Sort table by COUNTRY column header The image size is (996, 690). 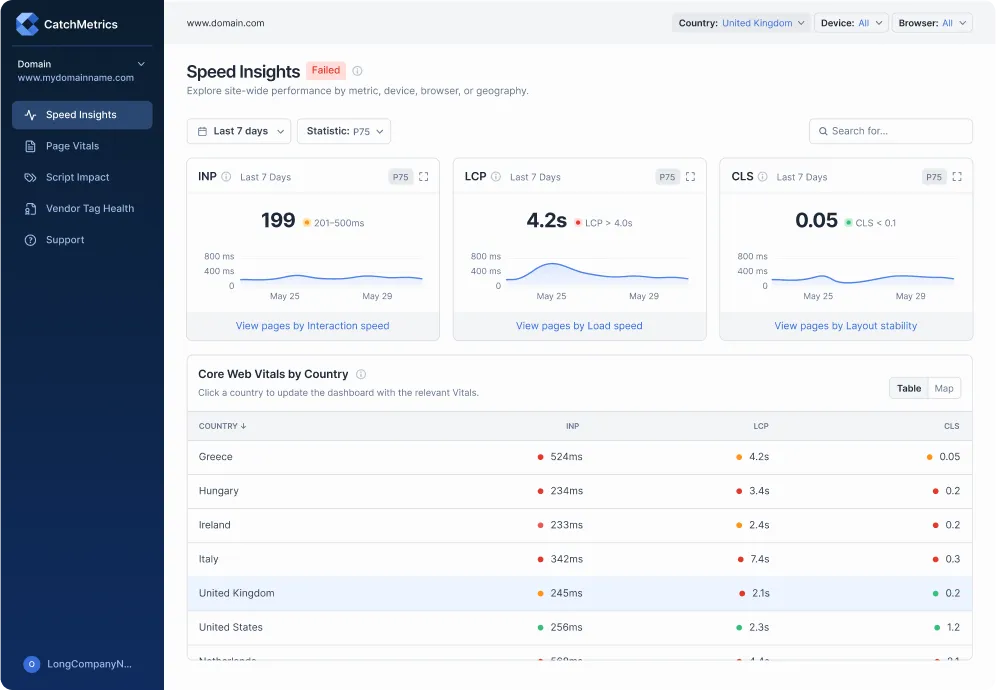coord(222,426)
